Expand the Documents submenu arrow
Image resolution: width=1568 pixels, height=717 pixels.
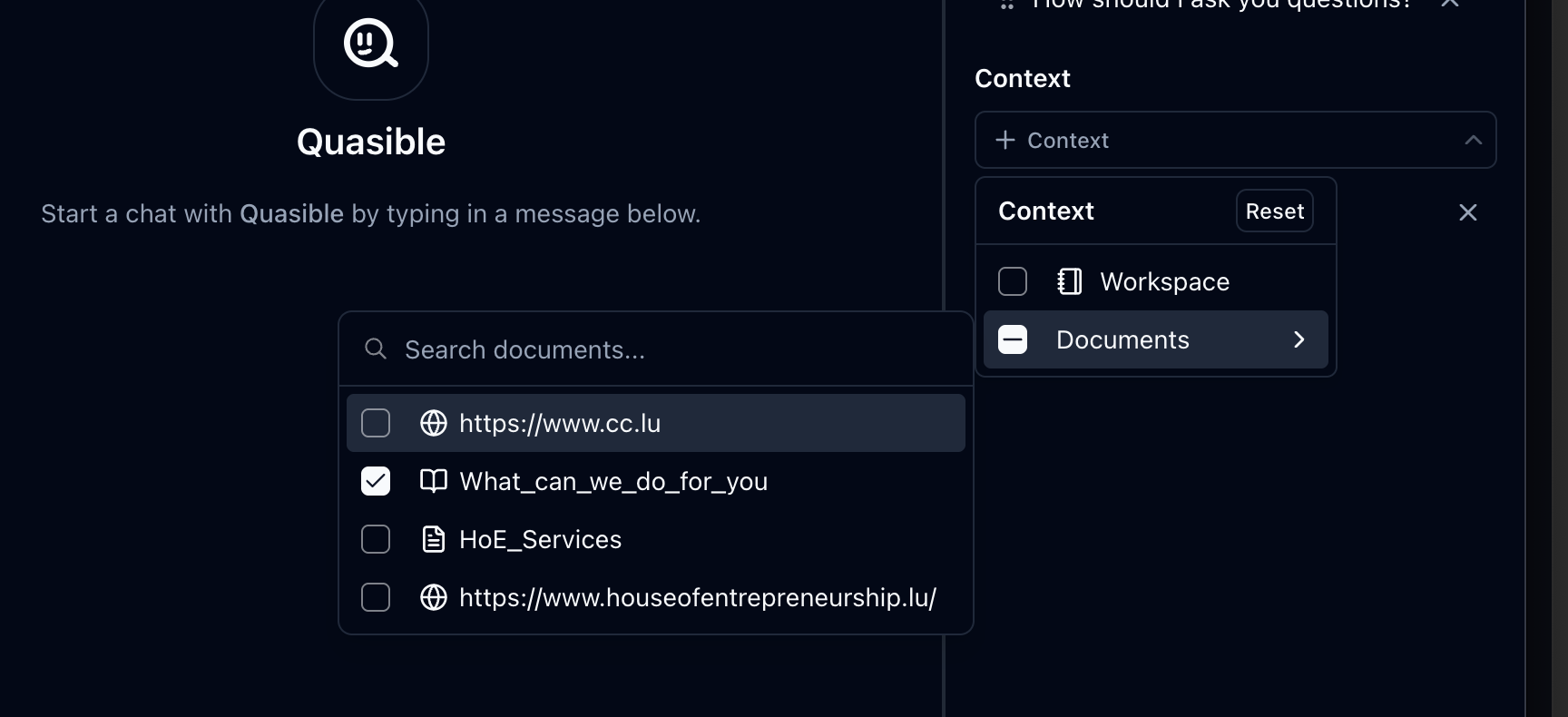pyautogui.click(x=1298, y=339)
